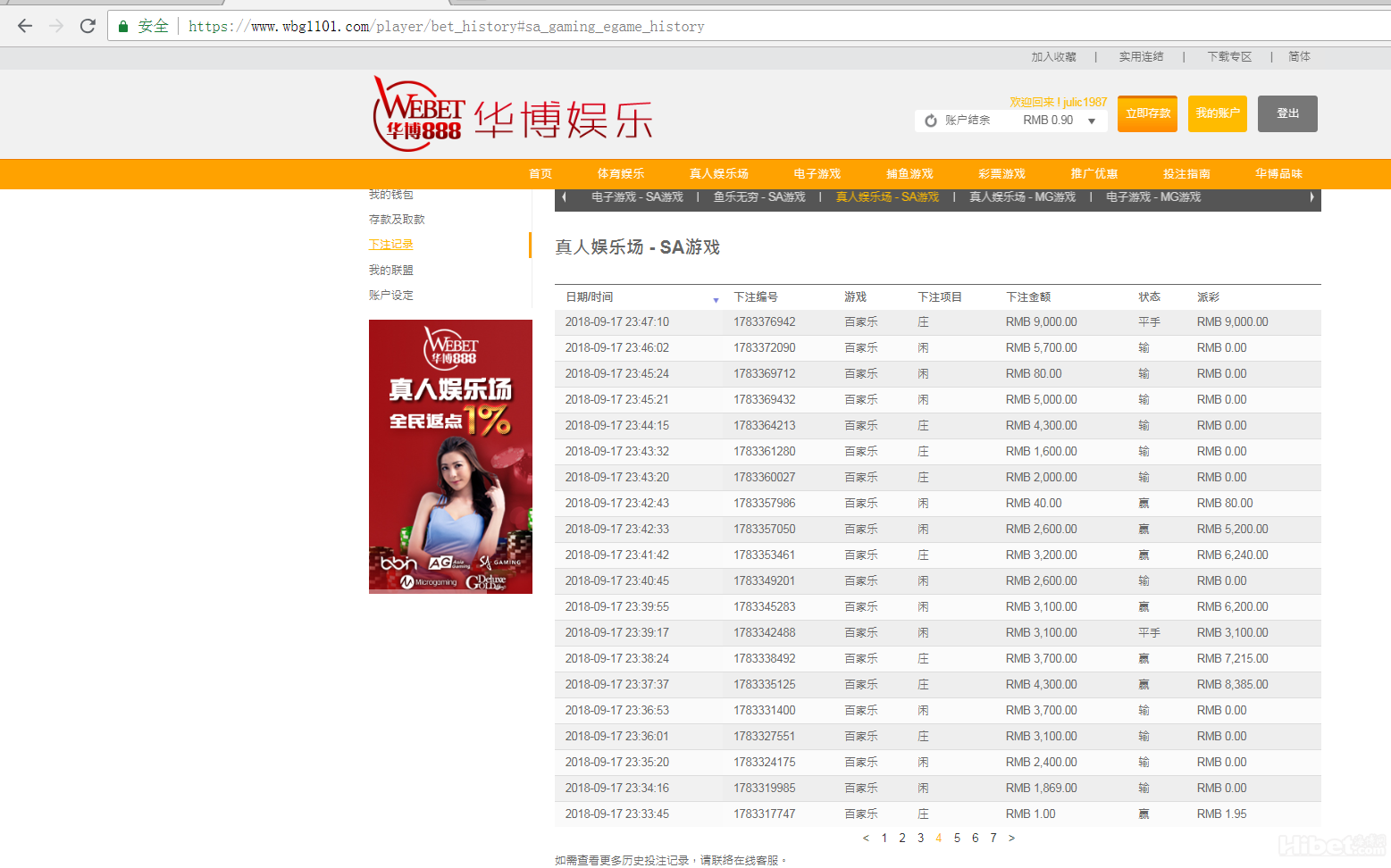The width and height of the screenshot is (1391, 868).
Task: Click the browser back arrow
Action: coord(25,26)
